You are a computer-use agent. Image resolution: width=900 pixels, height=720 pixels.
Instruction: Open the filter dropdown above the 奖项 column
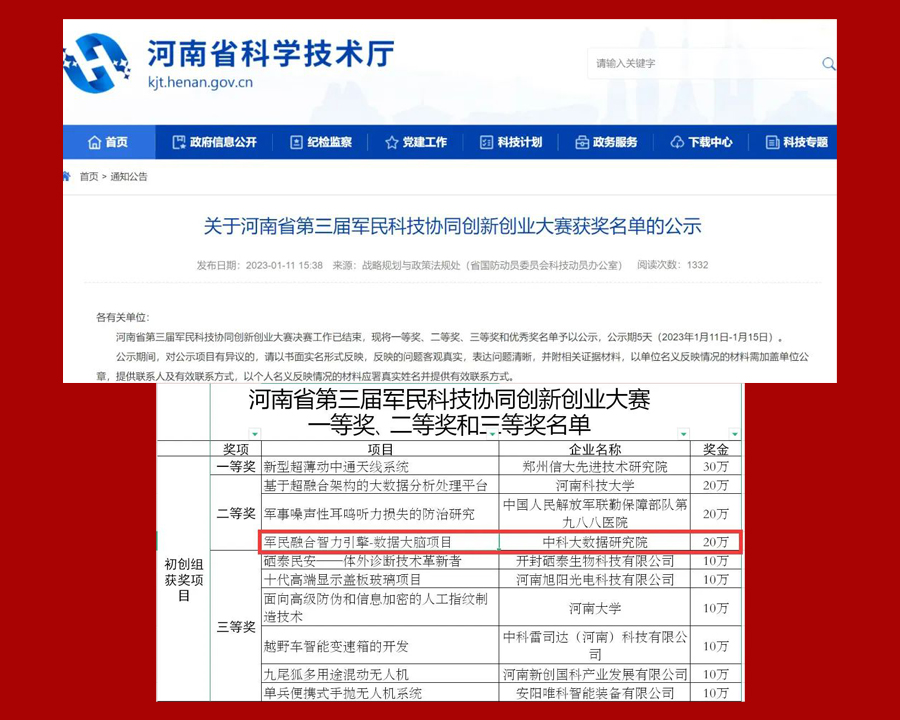click(255, 433)
